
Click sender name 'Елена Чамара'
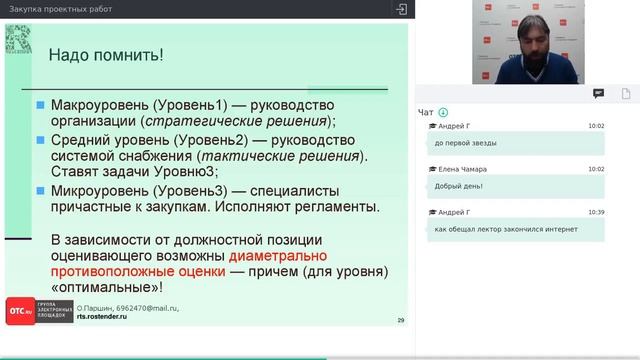coord(462,169)
